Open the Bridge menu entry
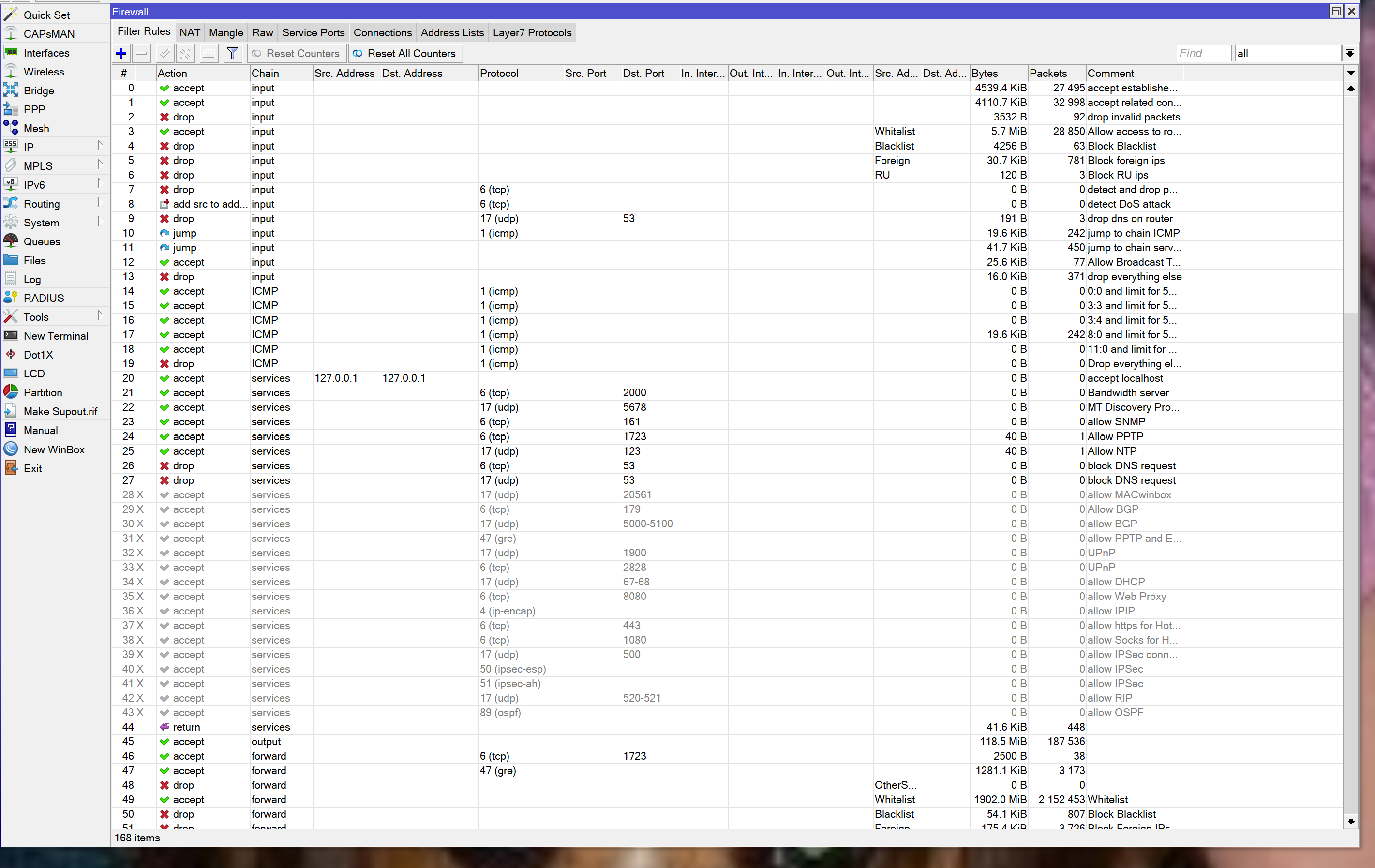Image resolution: width=1375 pixels, height=868 pixels. 38,90
